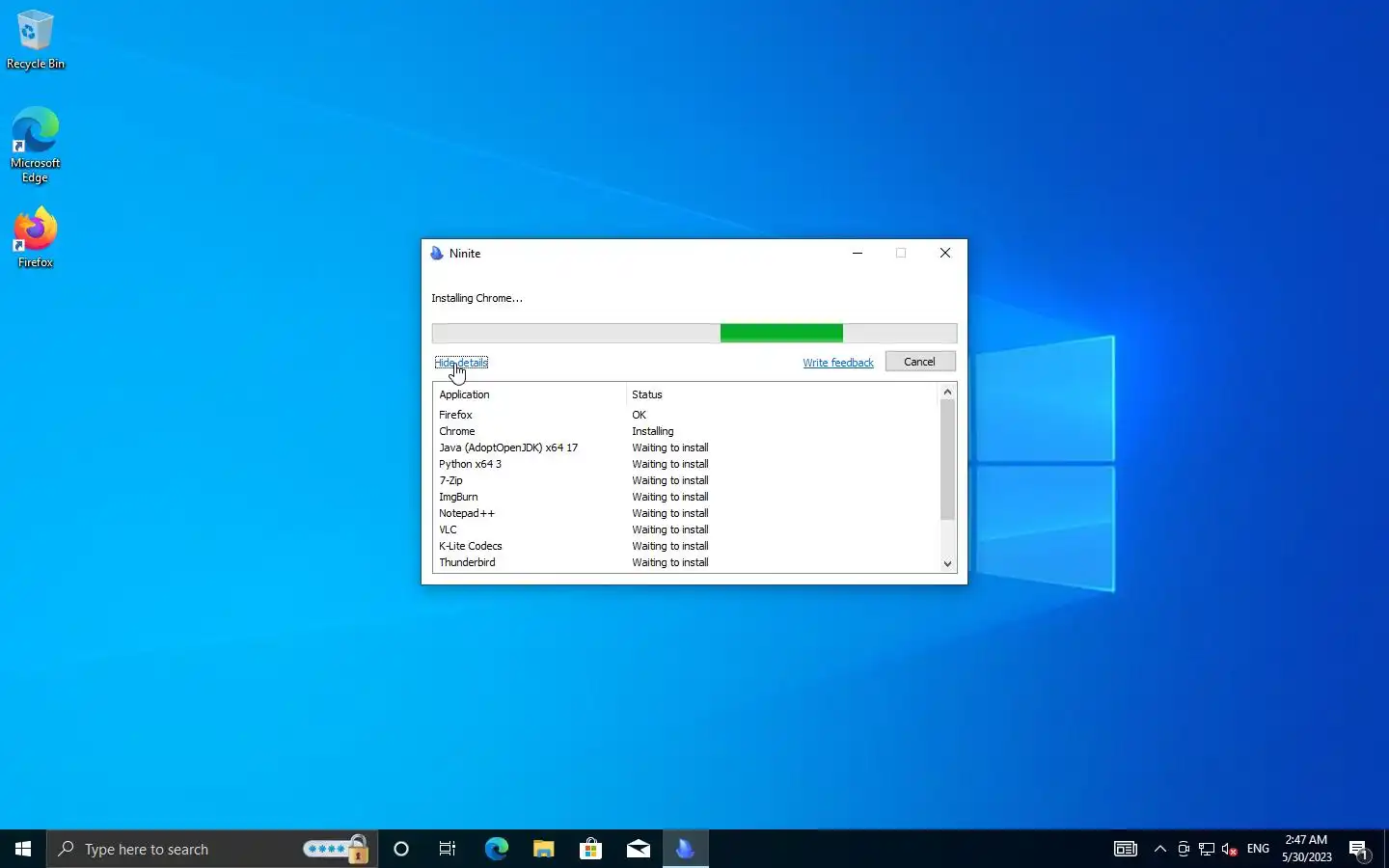Click the Installing status for Chrome
Screen dimensions: 1389x868
pos(653,431)
